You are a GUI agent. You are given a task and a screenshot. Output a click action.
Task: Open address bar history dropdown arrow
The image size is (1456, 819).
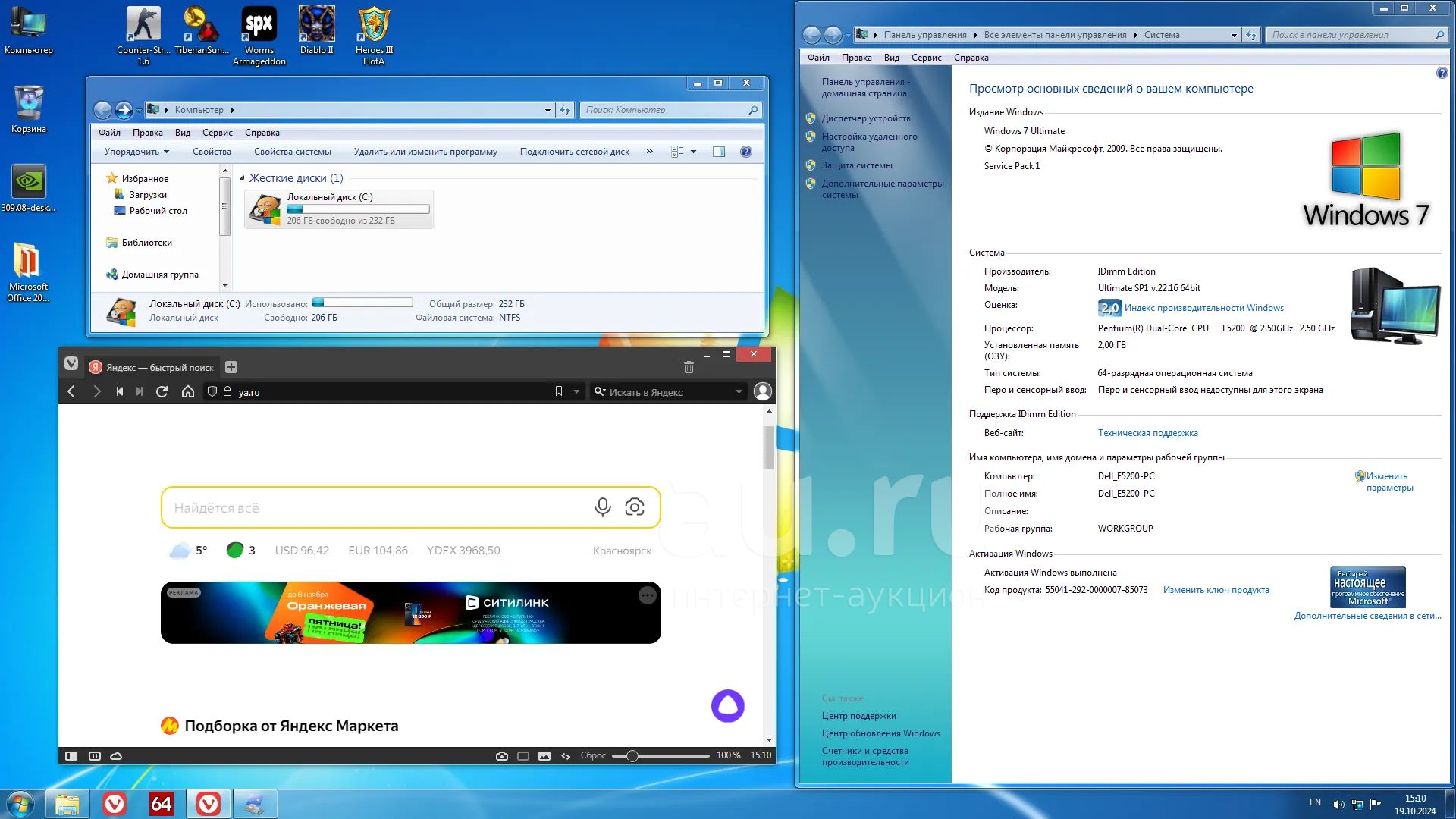(x=576, y=391)
